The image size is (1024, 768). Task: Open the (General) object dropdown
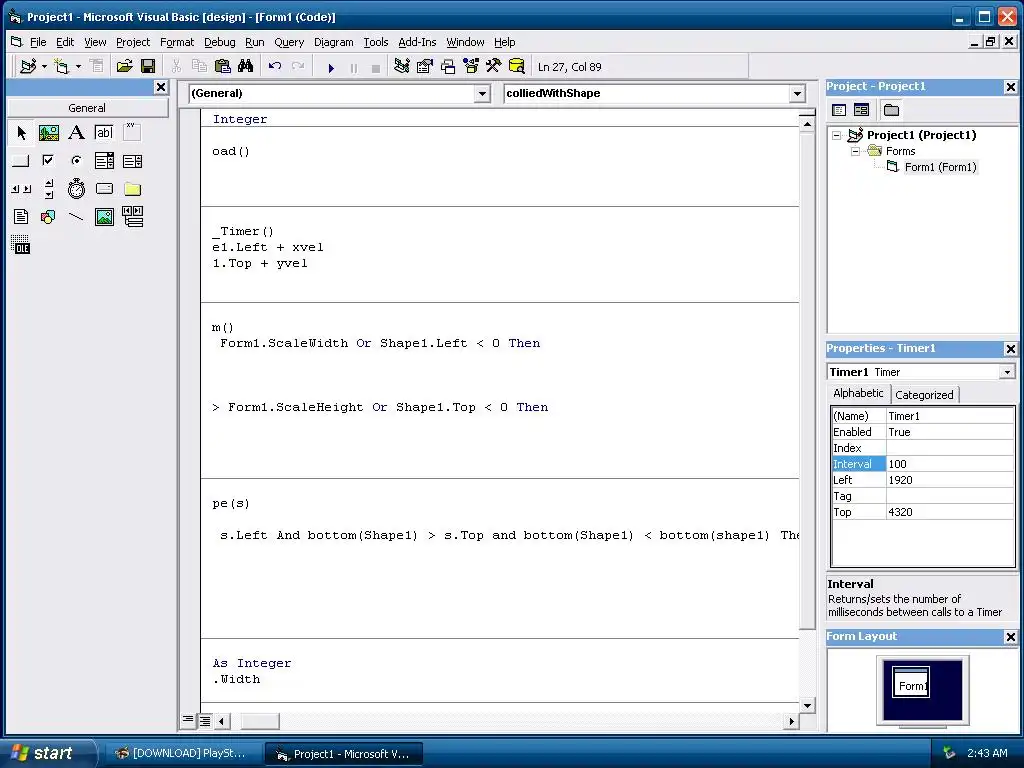(x=482, y=93)
